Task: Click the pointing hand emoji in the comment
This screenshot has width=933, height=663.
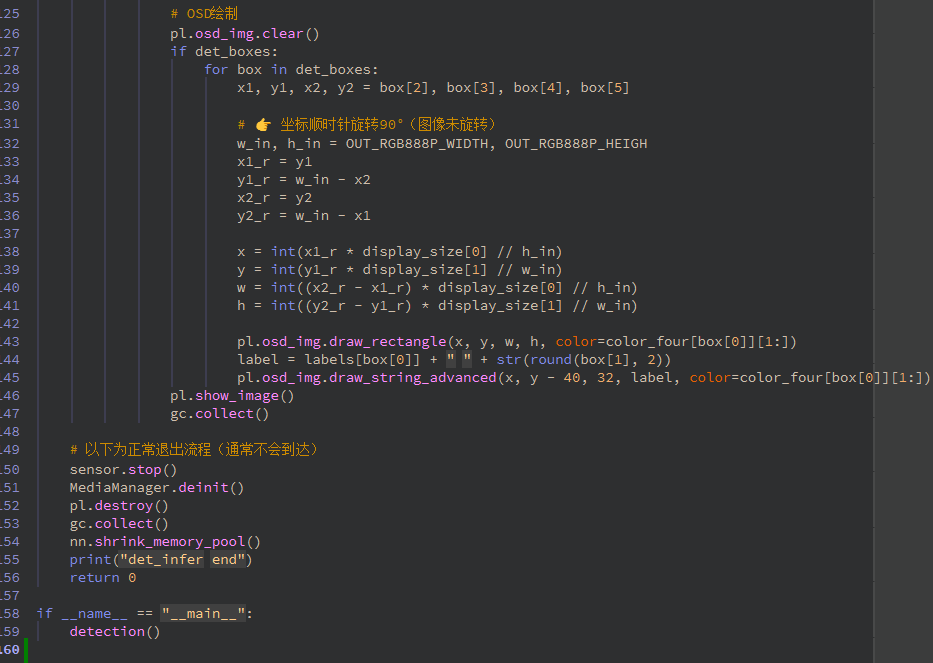Action: (263, 124)
